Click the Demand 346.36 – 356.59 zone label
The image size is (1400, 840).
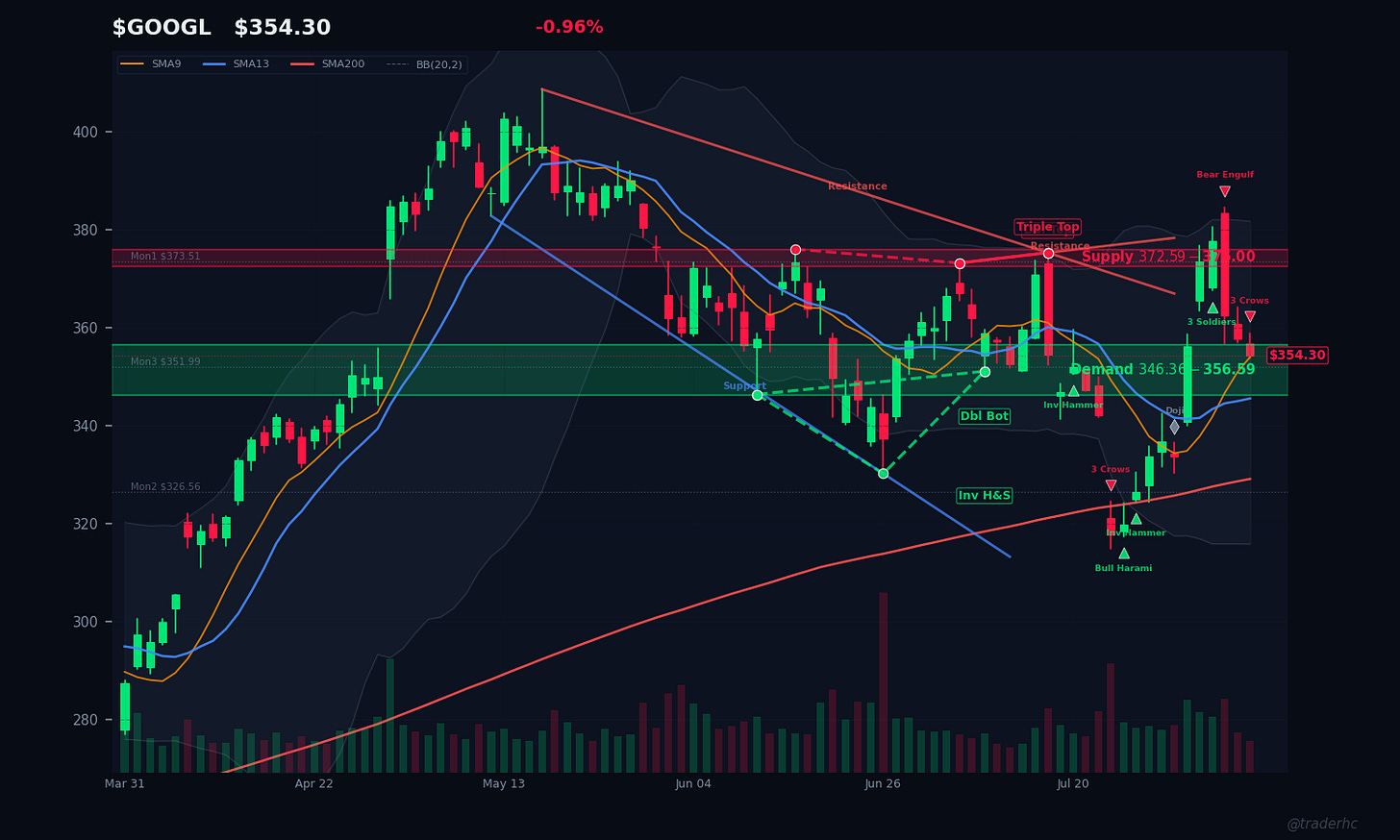(x=1162, y=370)
